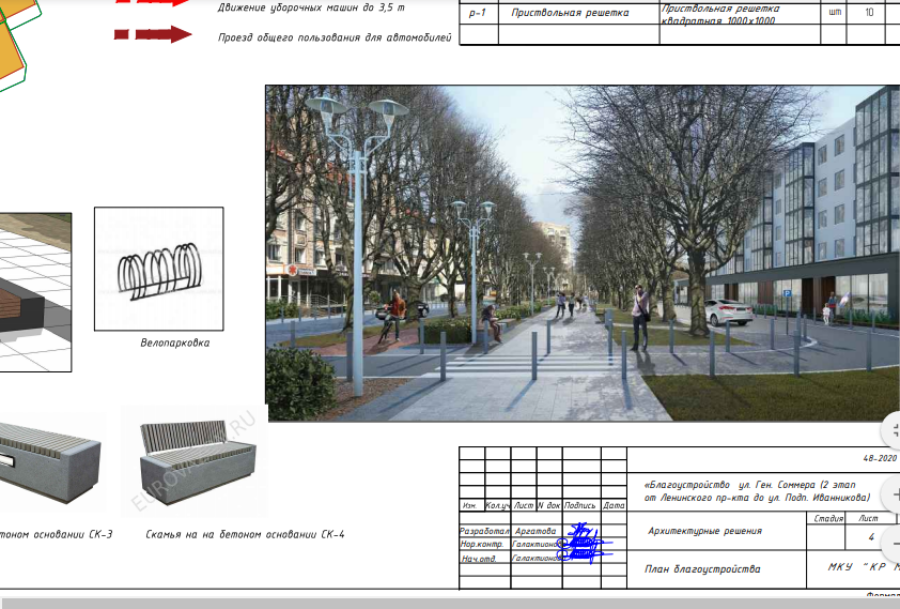
Task: Click the fit to page button
Action: (895, 432)
